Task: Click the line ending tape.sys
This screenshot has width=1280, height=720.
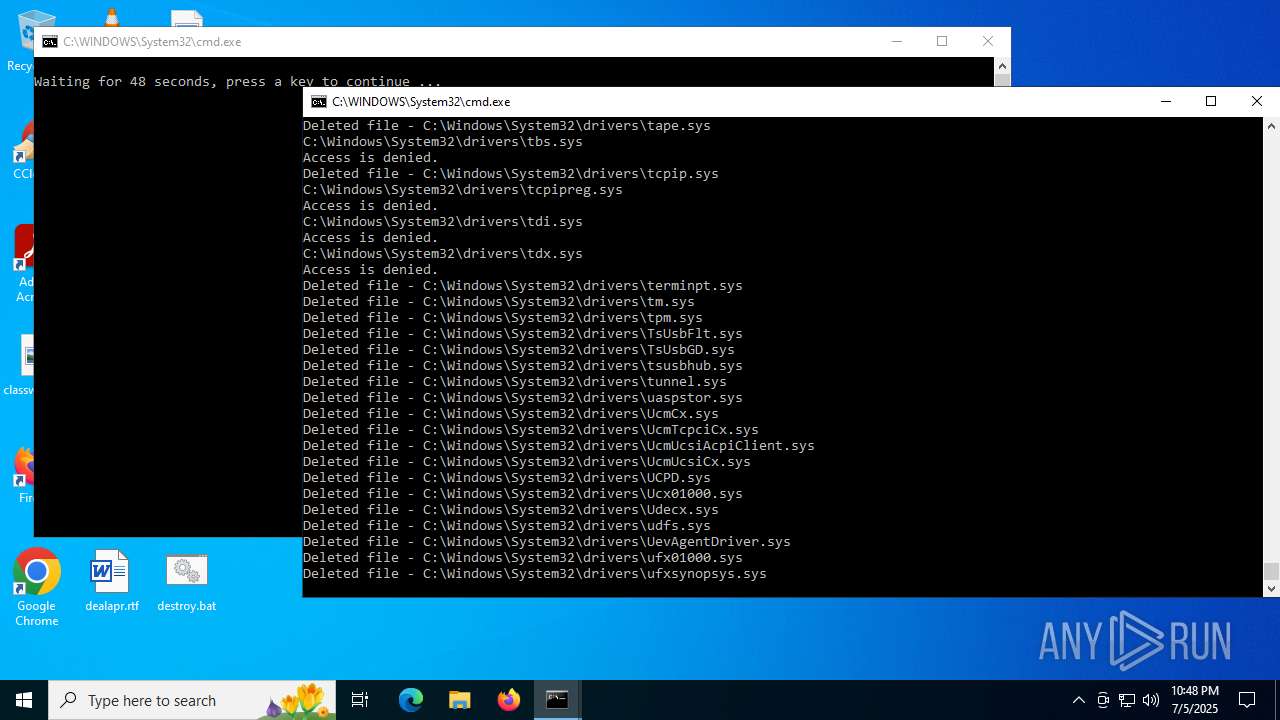Action: (507, 125)
